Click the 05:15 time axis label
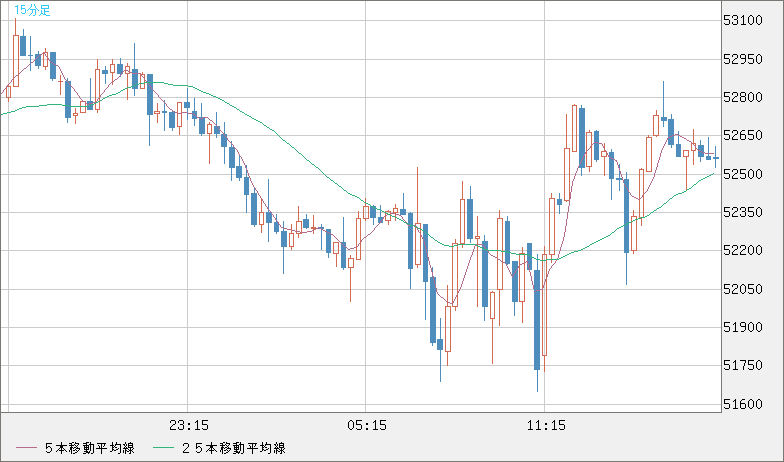Screen dimensions: 784x462 pyautogui.click(x=366, y=426)
